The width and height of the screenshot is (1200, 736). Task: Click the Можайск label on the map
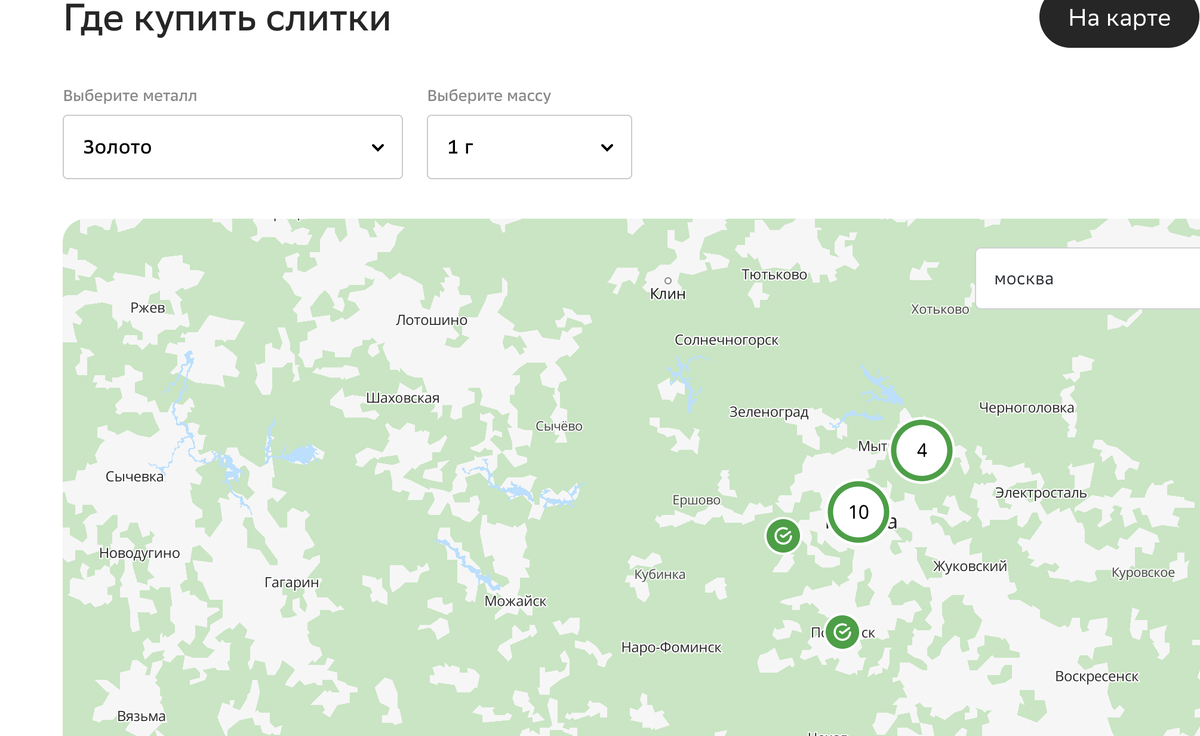pos(515,601)
